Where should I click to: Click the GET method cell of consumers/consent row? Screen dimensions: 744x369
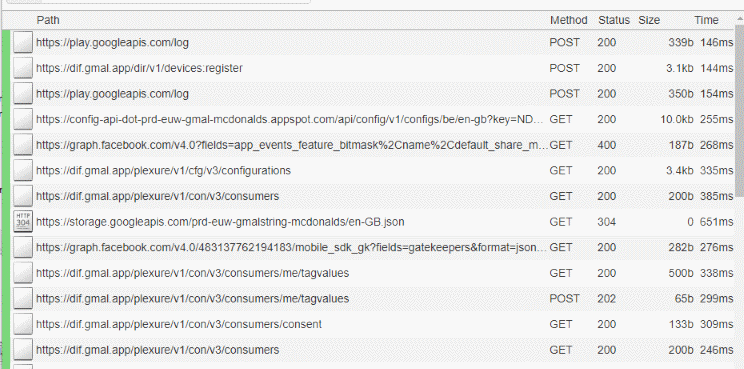click(561, 324)
